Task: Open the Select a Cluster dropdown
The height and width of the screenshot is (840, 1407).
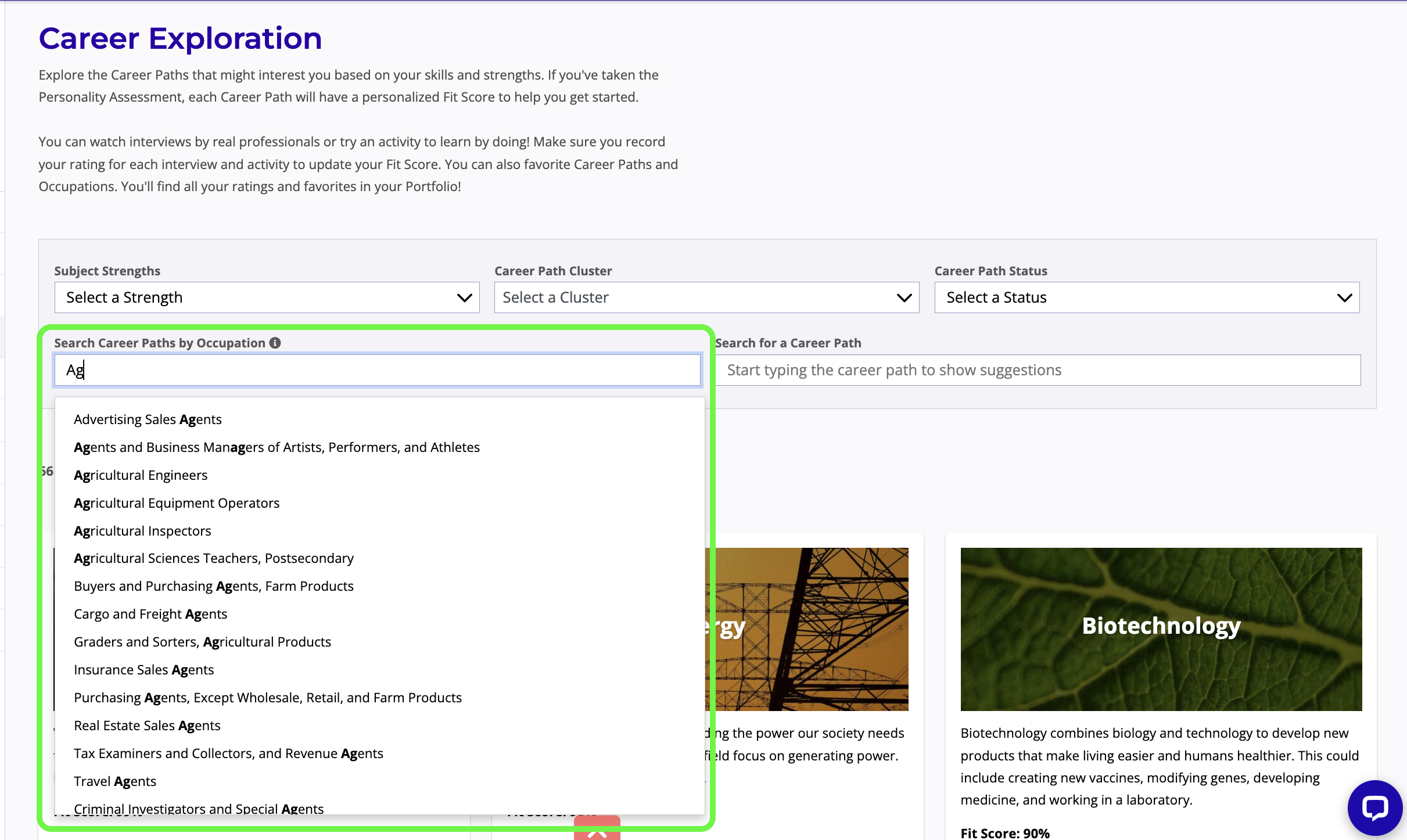Action: point(706,297)
